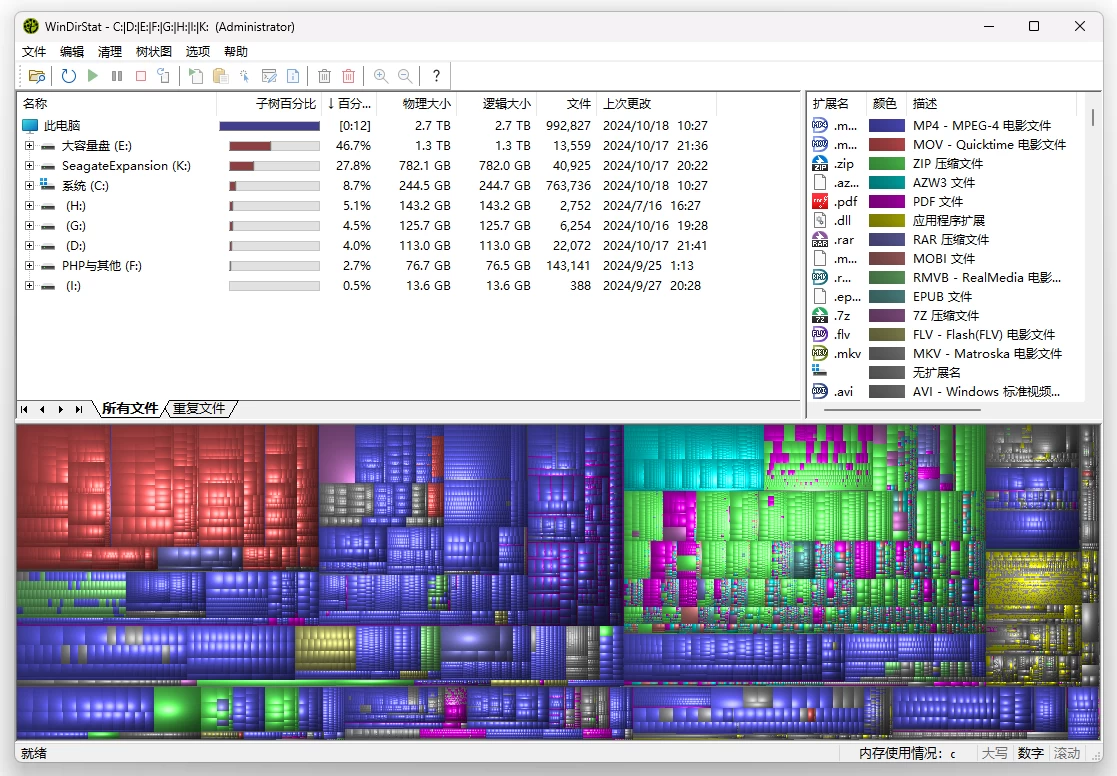
Task: Expand the 大容量盘 (E:) drive node
Action: tap(29, 146)
